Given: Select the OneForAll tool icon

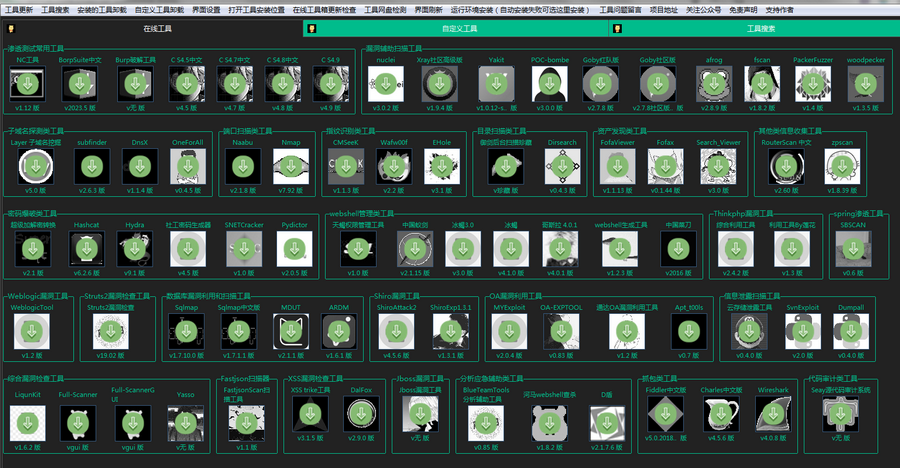Looking at the screenshot, I should [x=188, y=167].
